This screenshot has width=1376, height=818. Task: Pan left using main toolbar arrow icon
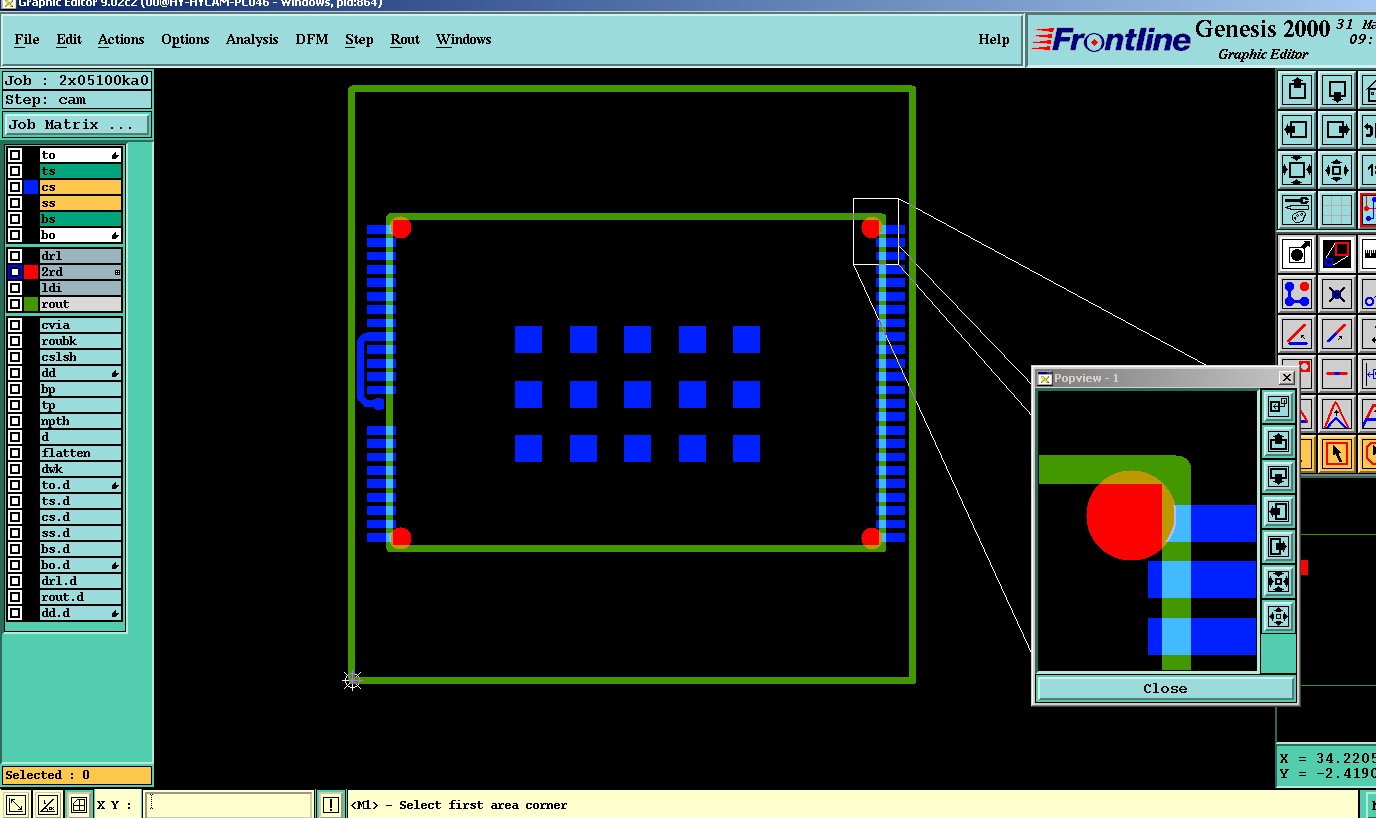[1297, 130]
